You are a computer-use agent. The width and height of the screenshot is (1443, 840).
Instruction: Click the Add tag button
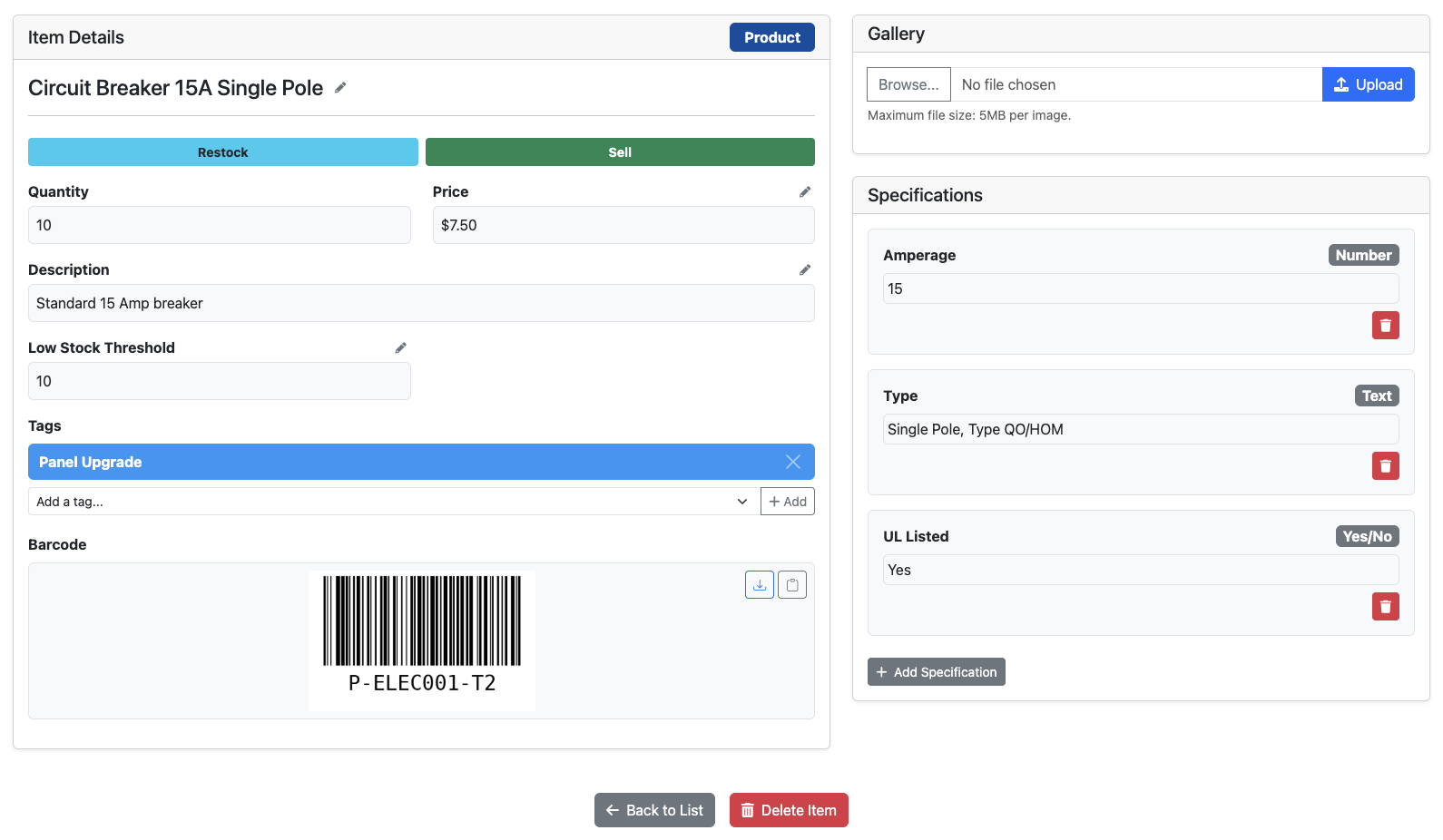click(788, 502)
